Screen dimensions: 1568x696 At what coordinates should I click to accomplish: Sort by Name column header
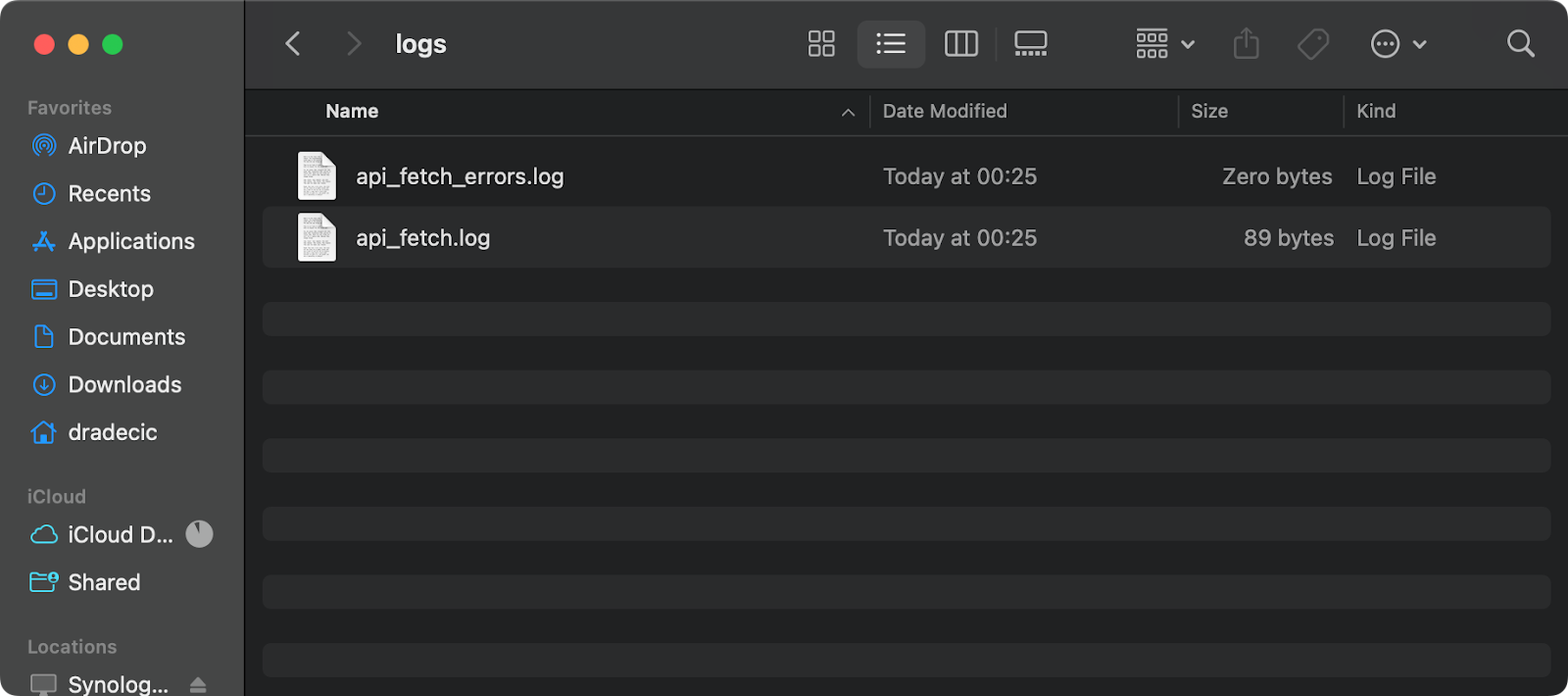point(352,111)
